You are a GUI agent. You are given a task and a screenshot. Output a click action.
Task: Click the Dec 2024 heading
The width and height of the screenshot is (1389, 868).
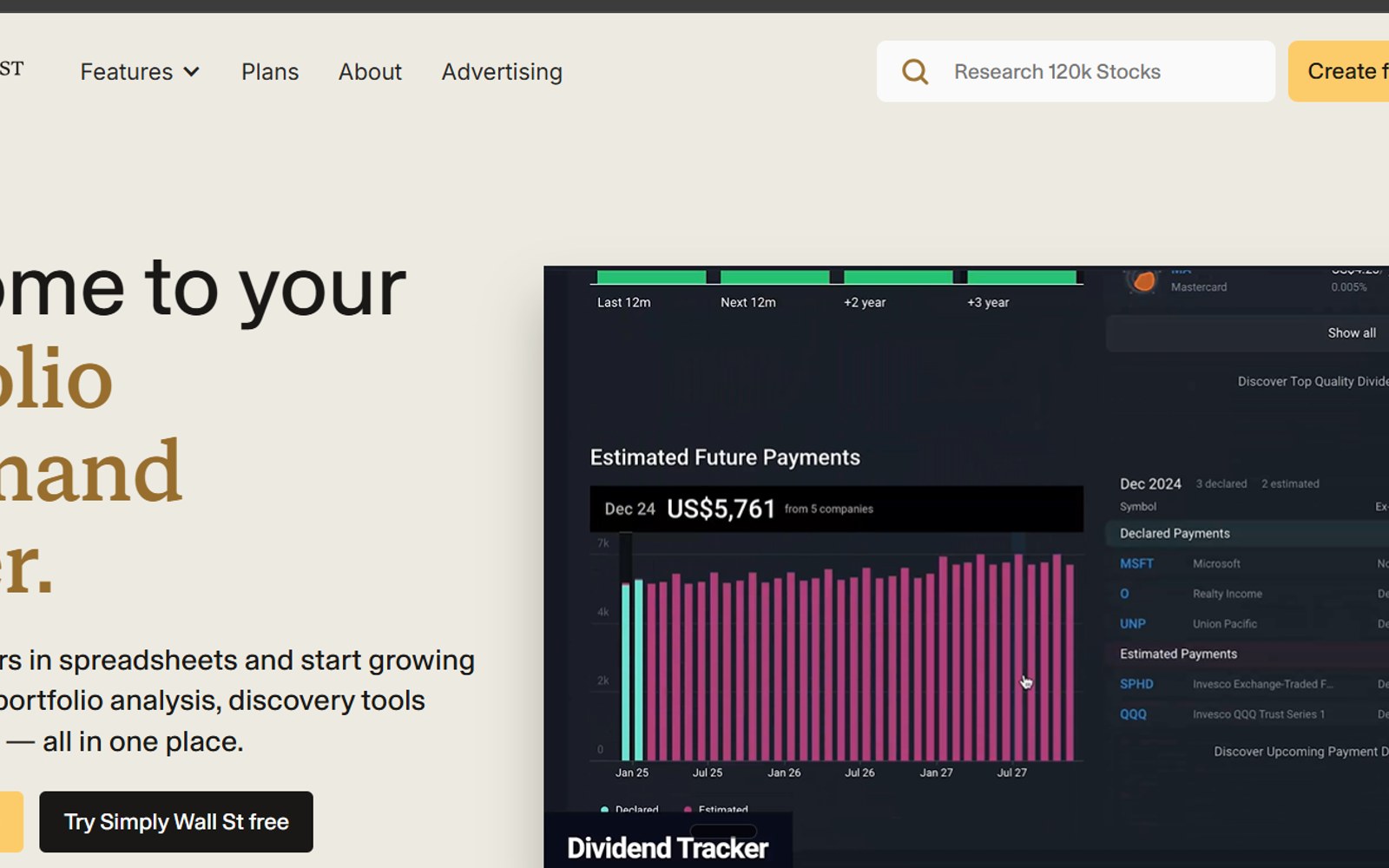point(1150,483)
